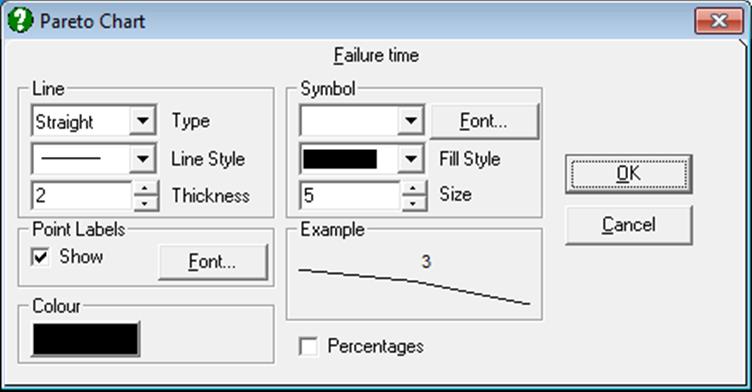Viewport: 752px width, 392px height.
Task: Cancel the Pareto Chart dialog
Action: tap(628, 225)
